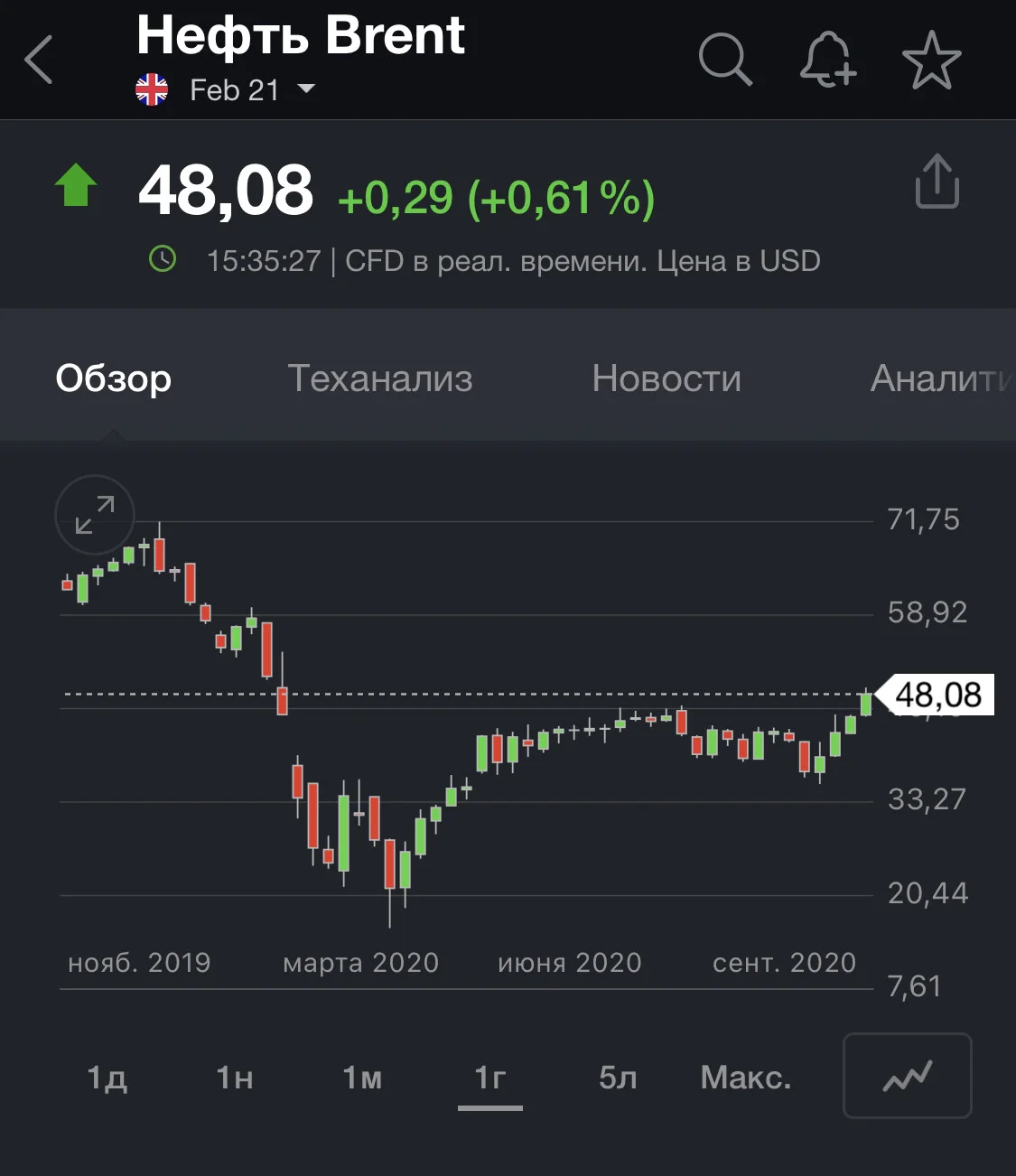Screen dimensions: 1016x1176
Task: Add Brent to favorites star
Action: point(931,61)
